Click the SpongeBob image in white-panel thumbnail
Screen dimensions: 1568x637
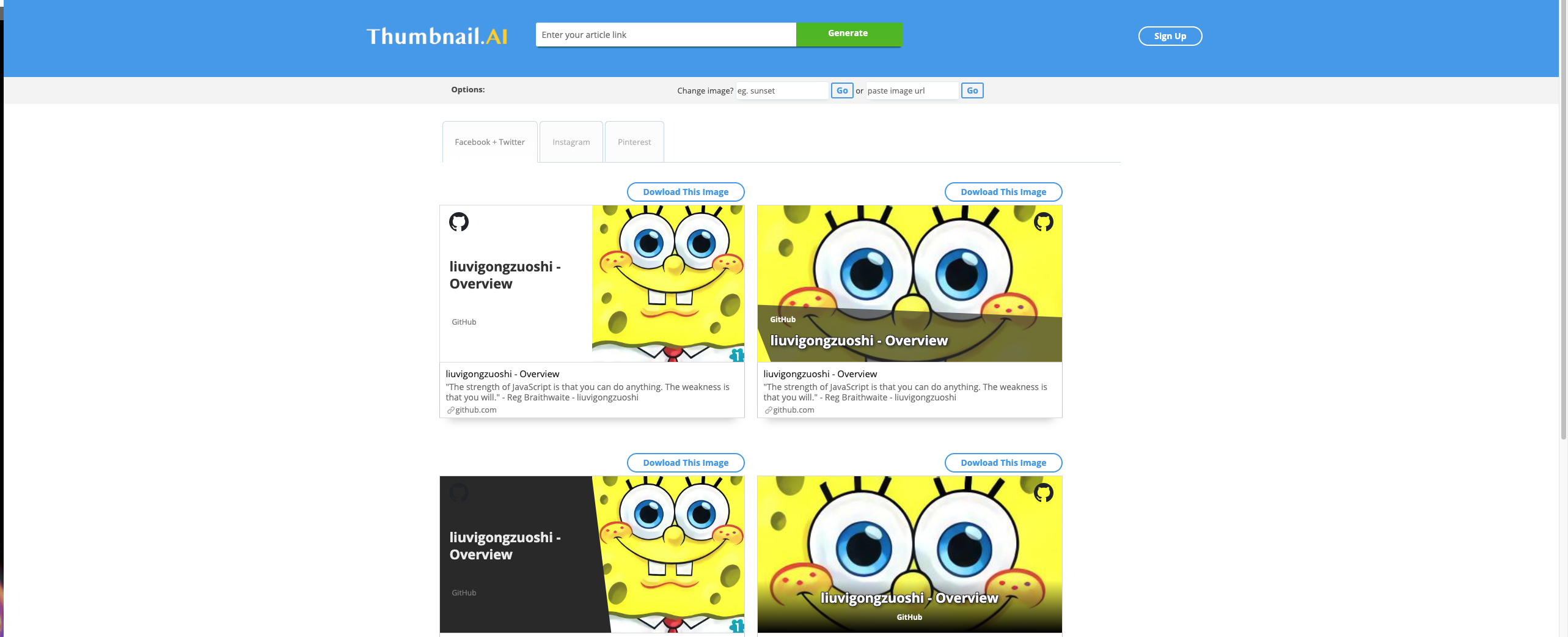pyautogui.click(x=668, y=284)
